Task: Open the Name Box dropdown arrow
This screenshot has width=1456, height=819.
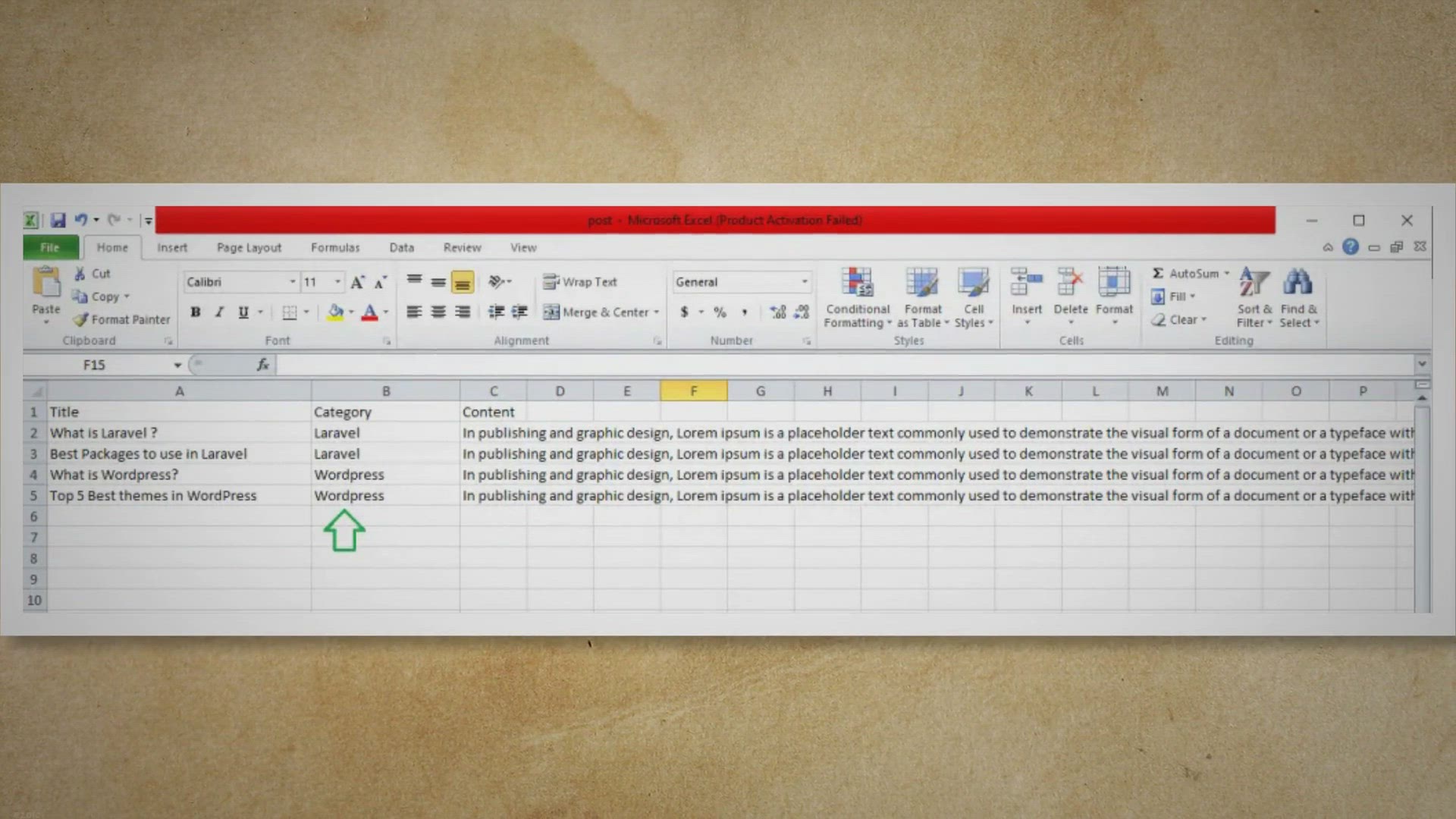Action: click(x=177, y=366)
